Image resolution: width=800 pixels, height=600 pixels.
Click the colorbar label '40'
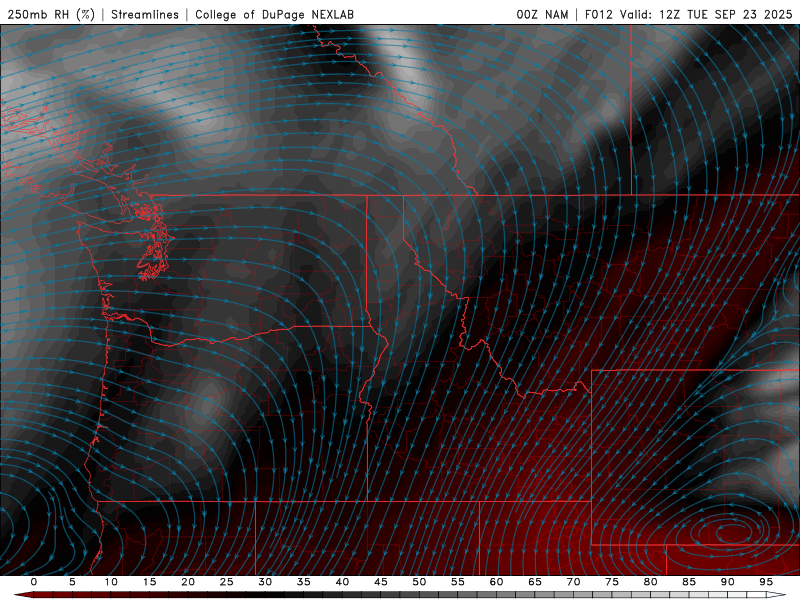[342, 582]
